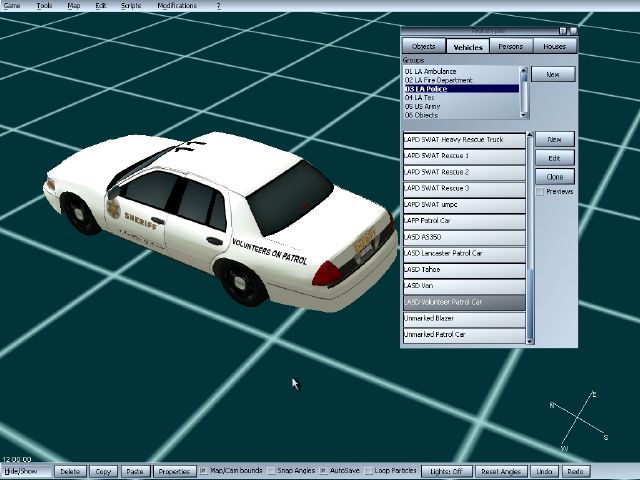Select the 04 LA Tec group

coord(461,98)
